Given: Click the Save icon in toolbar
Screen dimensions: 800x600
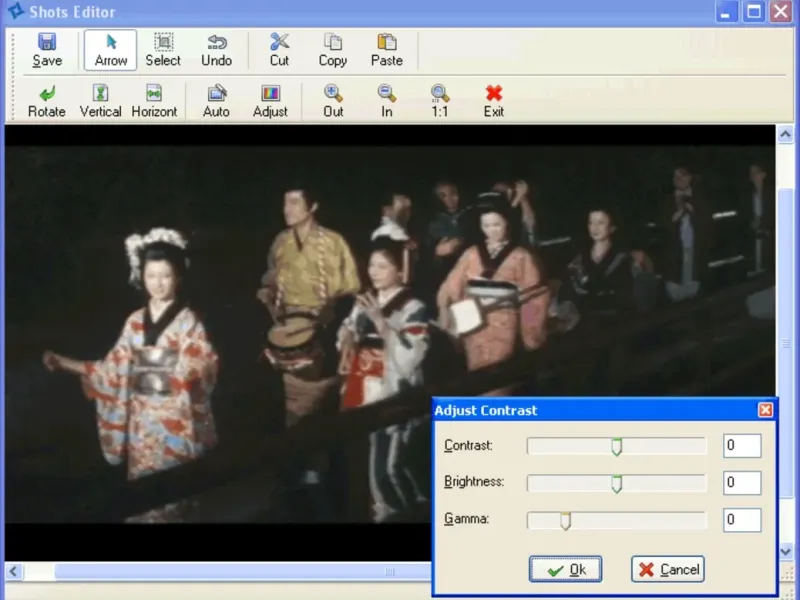Looking at the screenshot, I should pos(47,50).
